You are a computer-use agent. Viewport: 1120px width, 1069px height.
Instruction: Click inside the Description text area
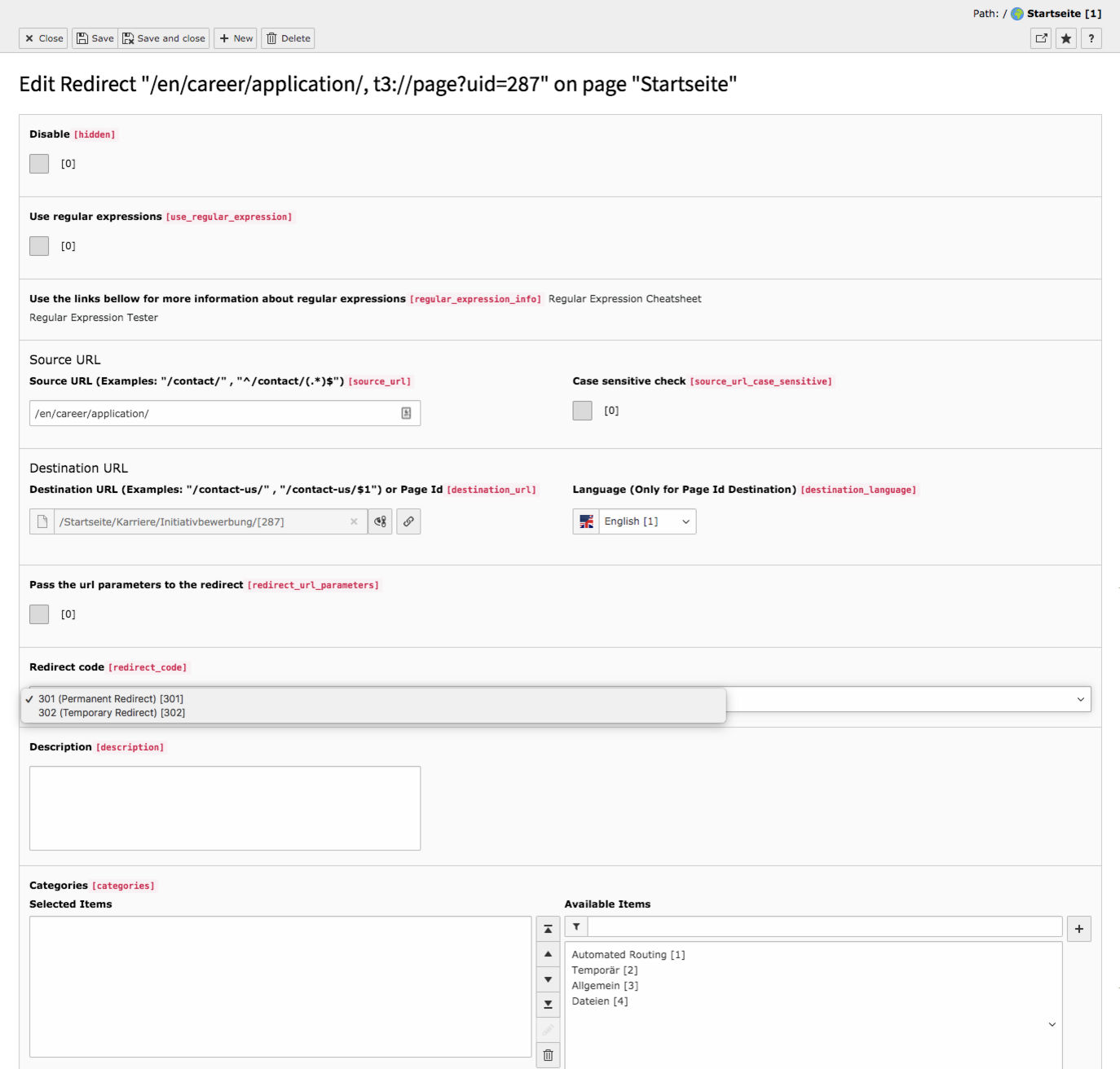[224, 807]
